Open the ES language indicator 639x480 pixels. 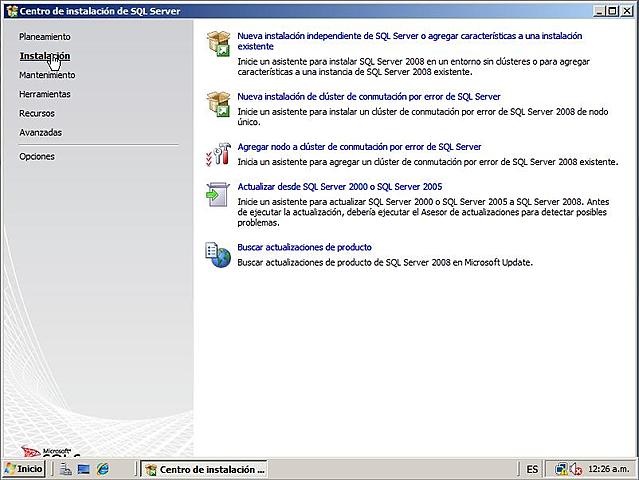532,469
